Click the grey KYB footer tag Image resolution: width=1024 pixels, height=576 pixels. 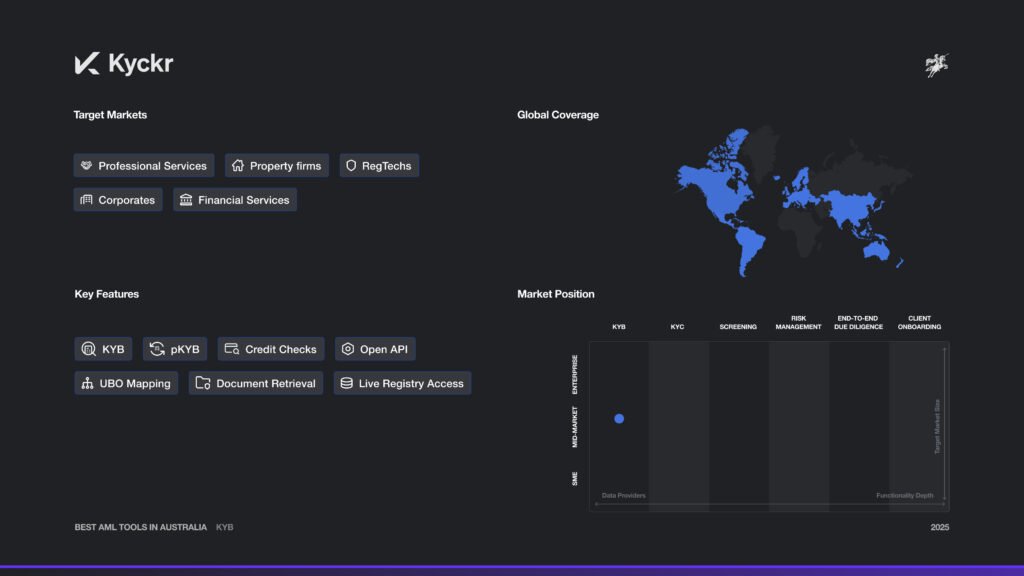click(225, 527)
